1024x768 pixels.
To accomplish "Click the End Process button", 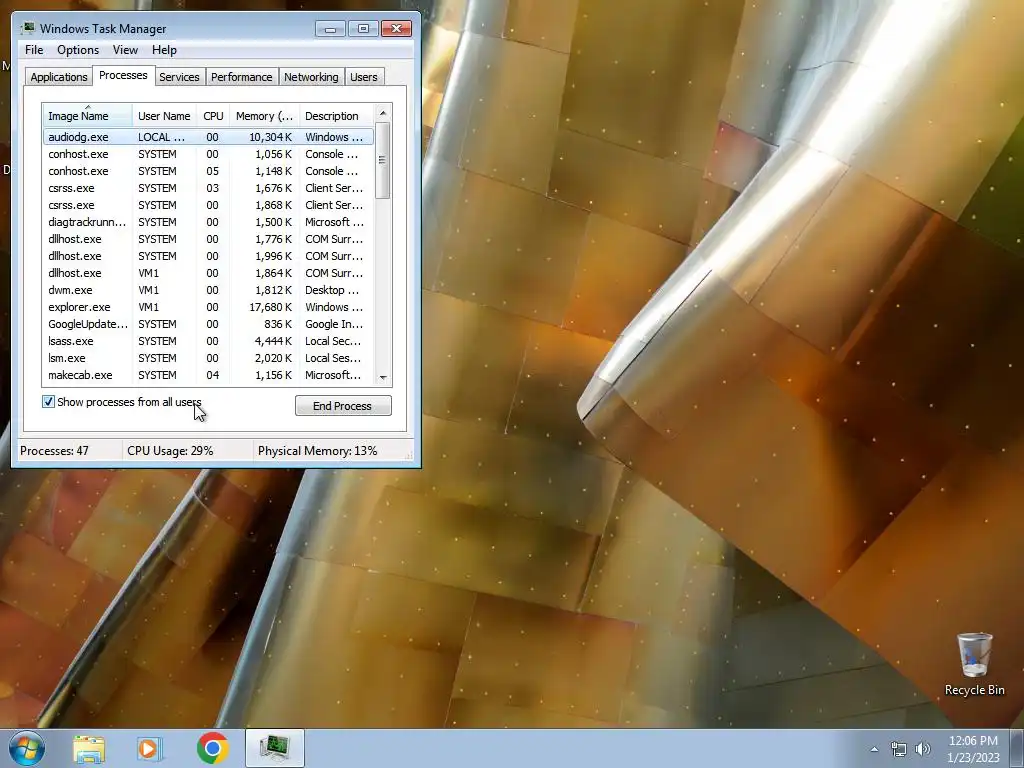I will (x=343, y=406).
